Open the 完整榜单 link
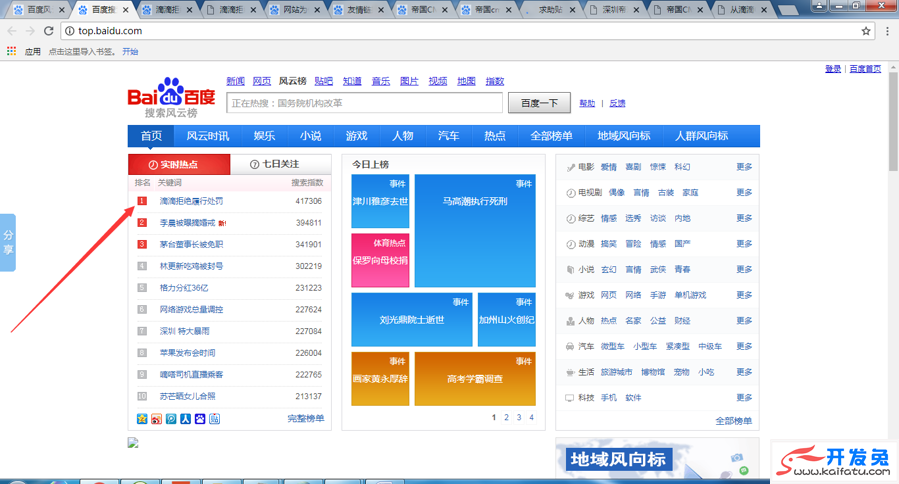Image resolution: width=899 pixels, height=484 pixels. click(x=306, y=419)
